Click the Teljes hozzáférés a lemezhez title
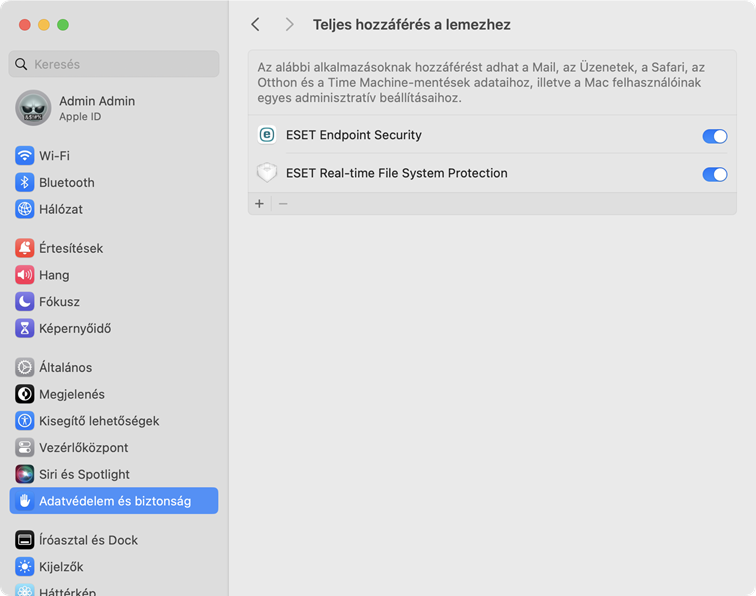The height and width of the screenshot is (596, 756). 411,25
